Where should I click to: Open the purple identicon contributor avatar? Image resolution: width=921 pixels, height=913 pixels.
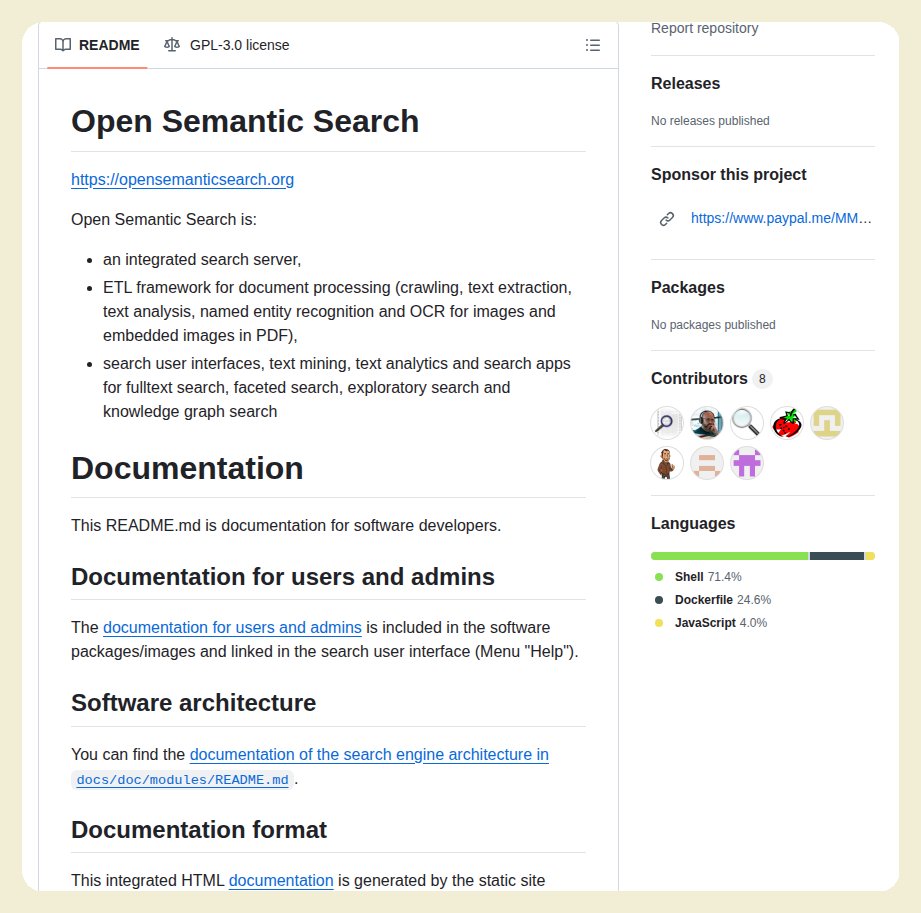coord(747,463)
